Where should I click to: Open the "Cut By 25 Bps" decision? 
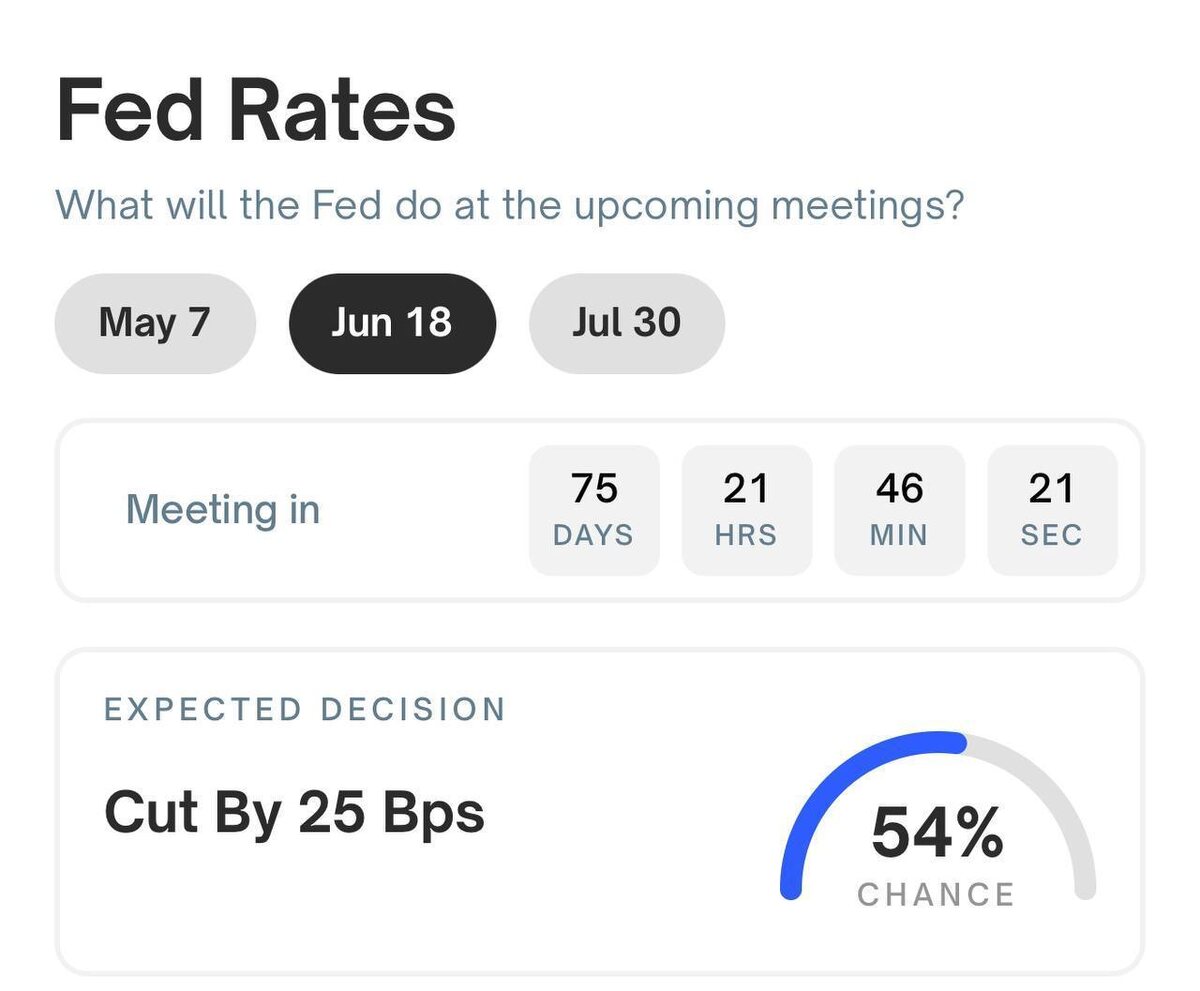click(x=294, y=812)
